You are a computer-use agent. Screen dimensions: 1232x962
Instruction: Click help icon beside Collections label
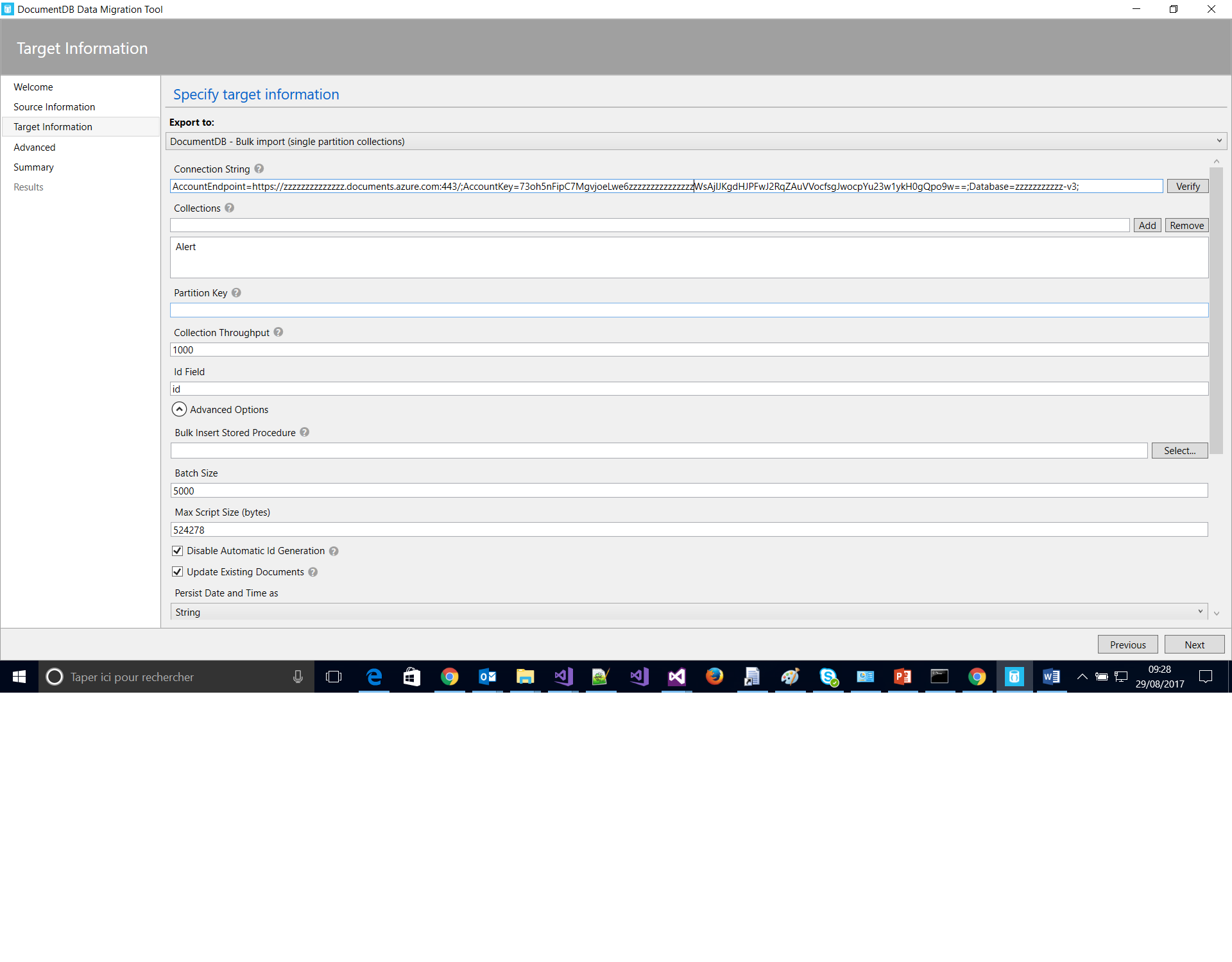(x=230, y=208)
